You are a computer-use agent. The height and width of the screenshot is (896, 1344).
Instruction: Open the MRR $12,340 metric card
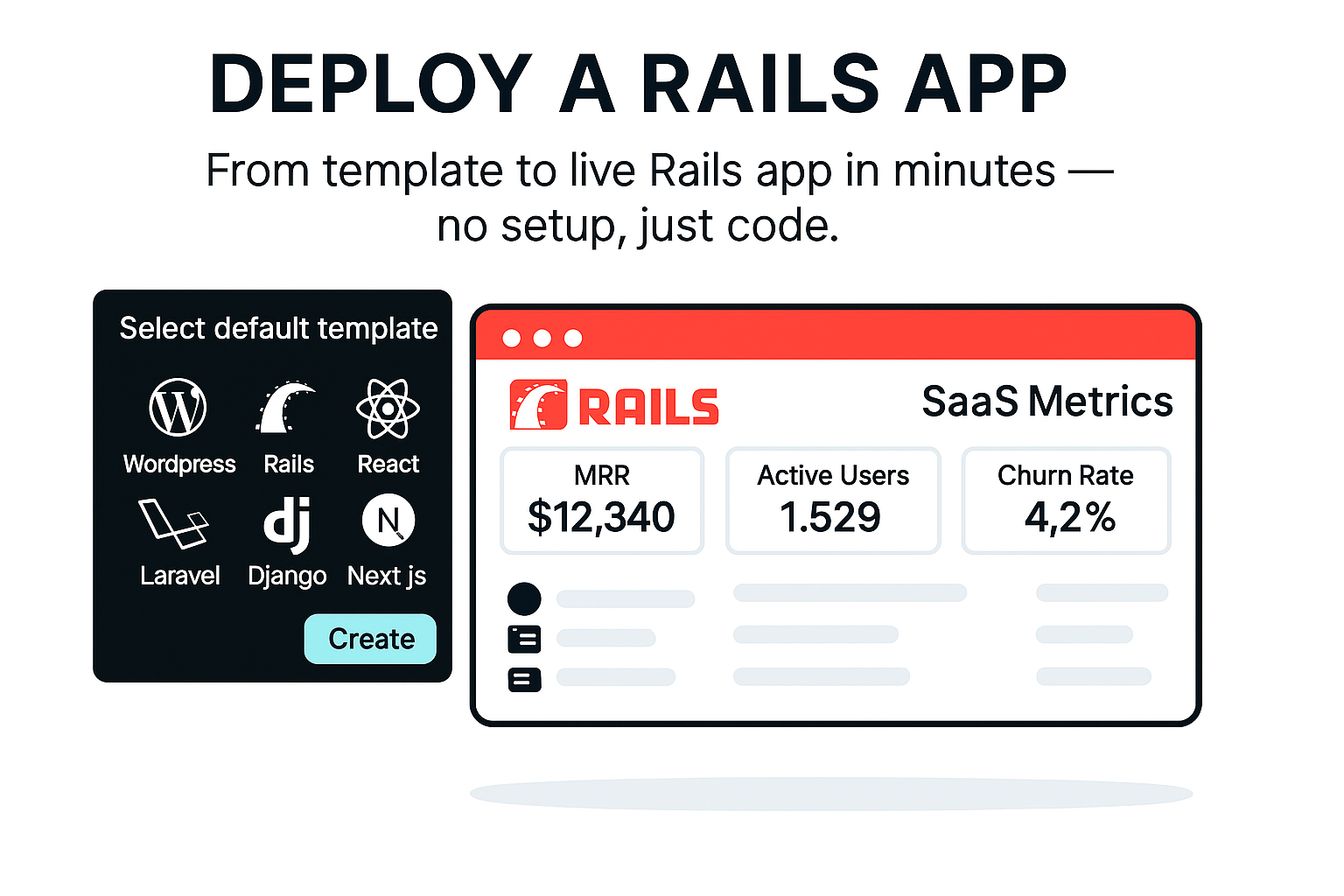(602, 500)
